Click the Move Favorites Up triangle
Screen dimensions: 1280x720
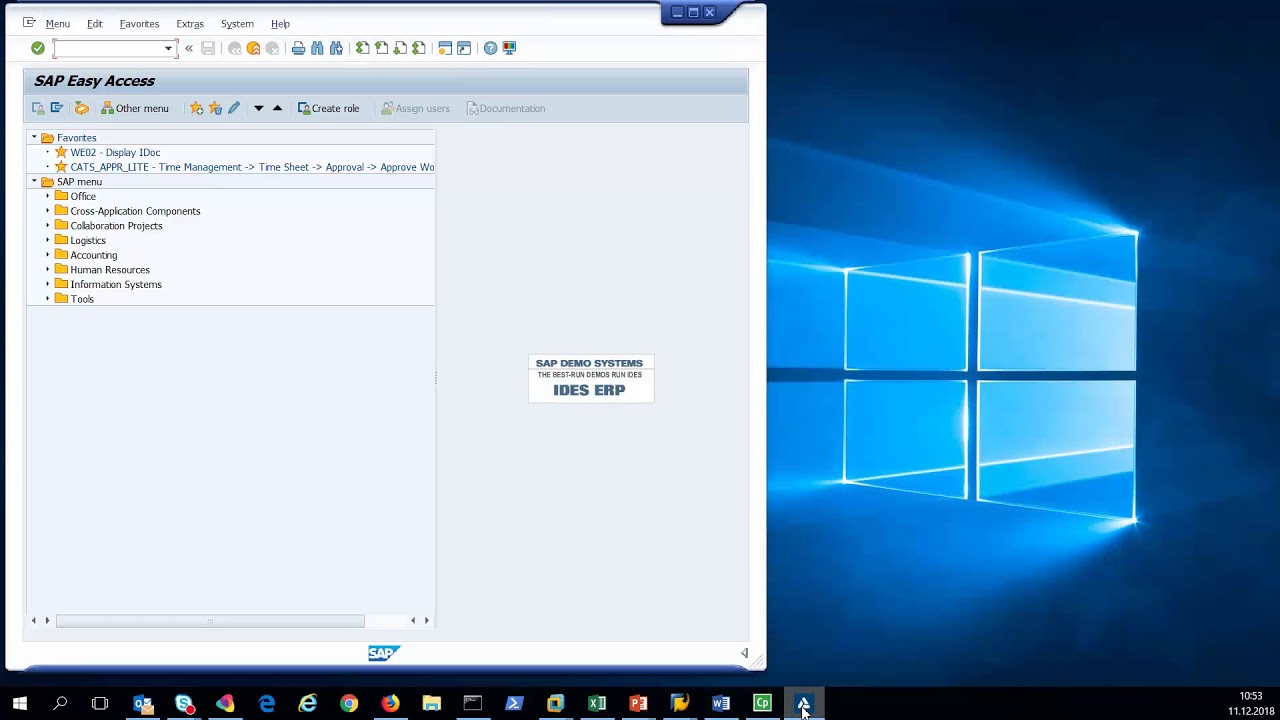click(277, 108)
